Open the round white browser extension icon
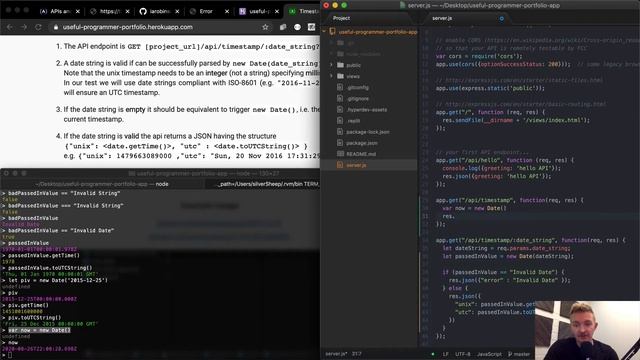Viewport: 640px width, 360px height. click(297, 27)
